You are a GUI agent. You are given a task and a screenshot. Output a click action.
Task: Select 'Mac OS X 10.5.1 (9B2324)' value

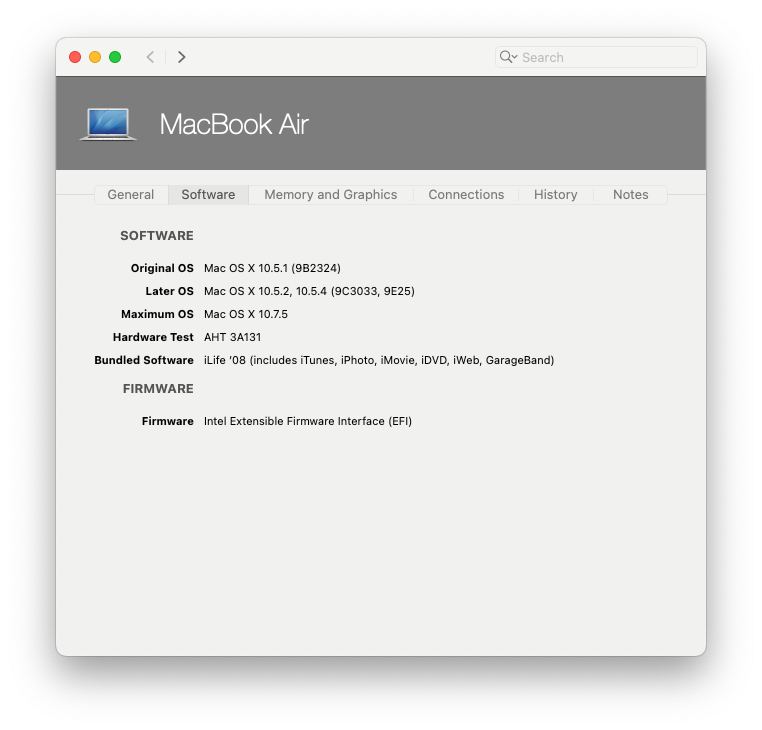coord(272,268)
